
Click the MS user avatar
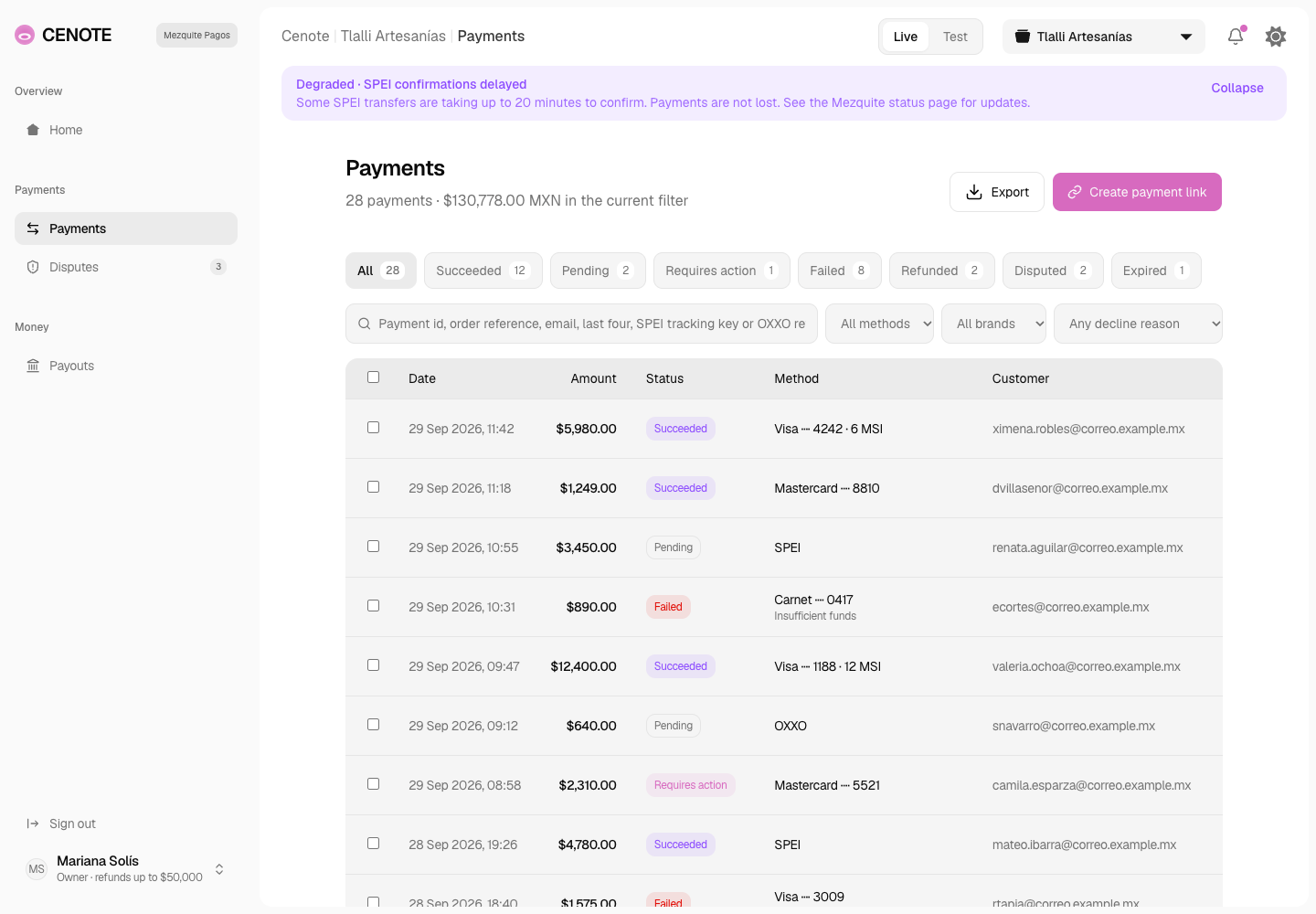pos(37,869)
